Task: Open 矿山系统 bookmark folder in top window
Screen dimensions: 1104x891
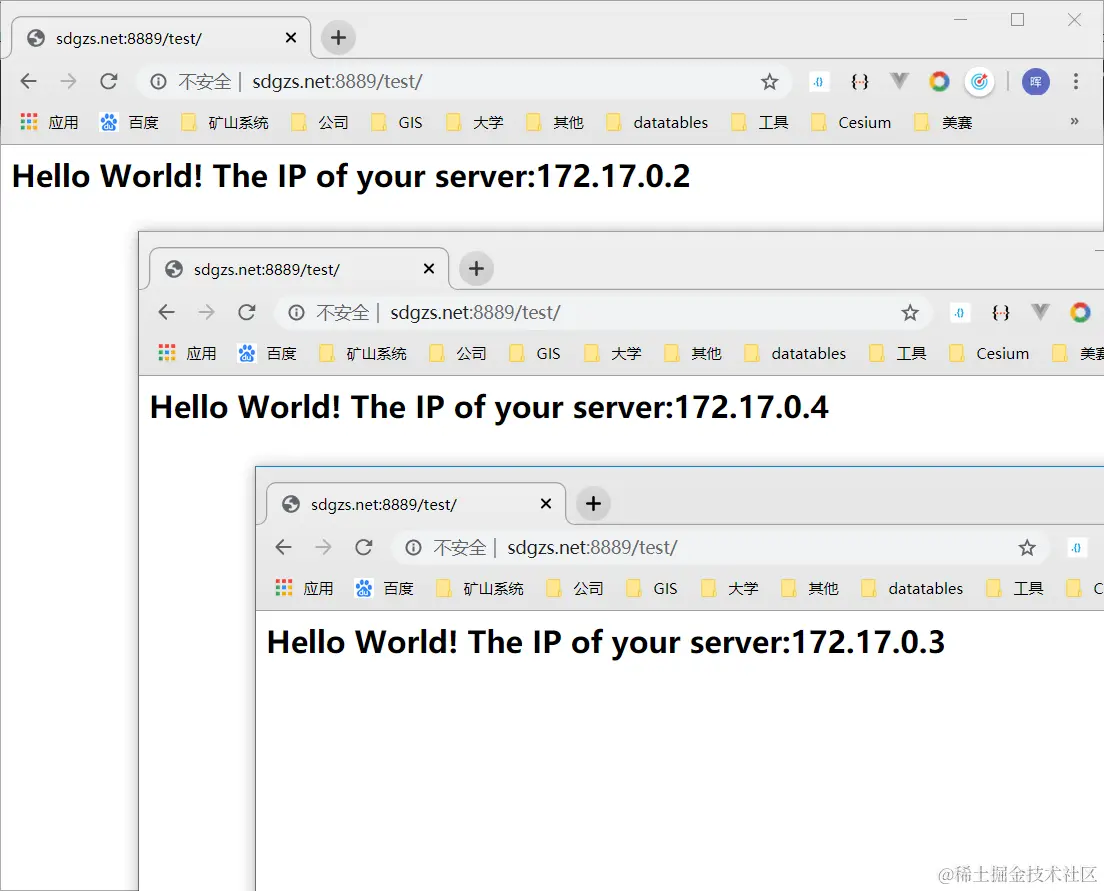Action: [x=225, y=123]
